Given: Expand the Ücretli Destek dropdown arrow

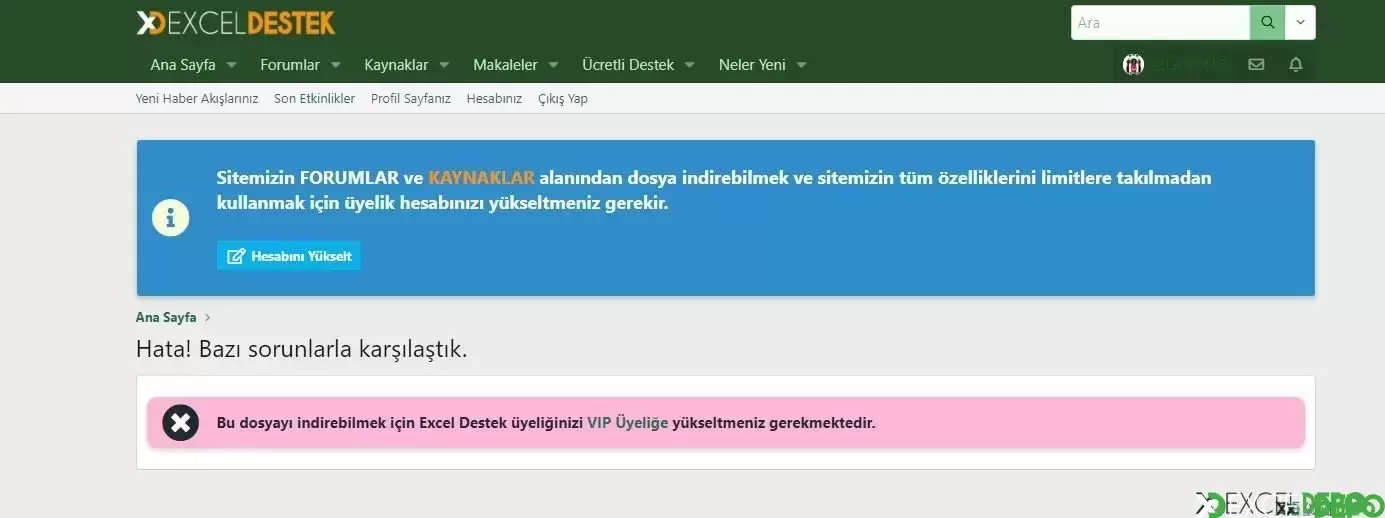Looking at the screenshot, I should point(691,65).
